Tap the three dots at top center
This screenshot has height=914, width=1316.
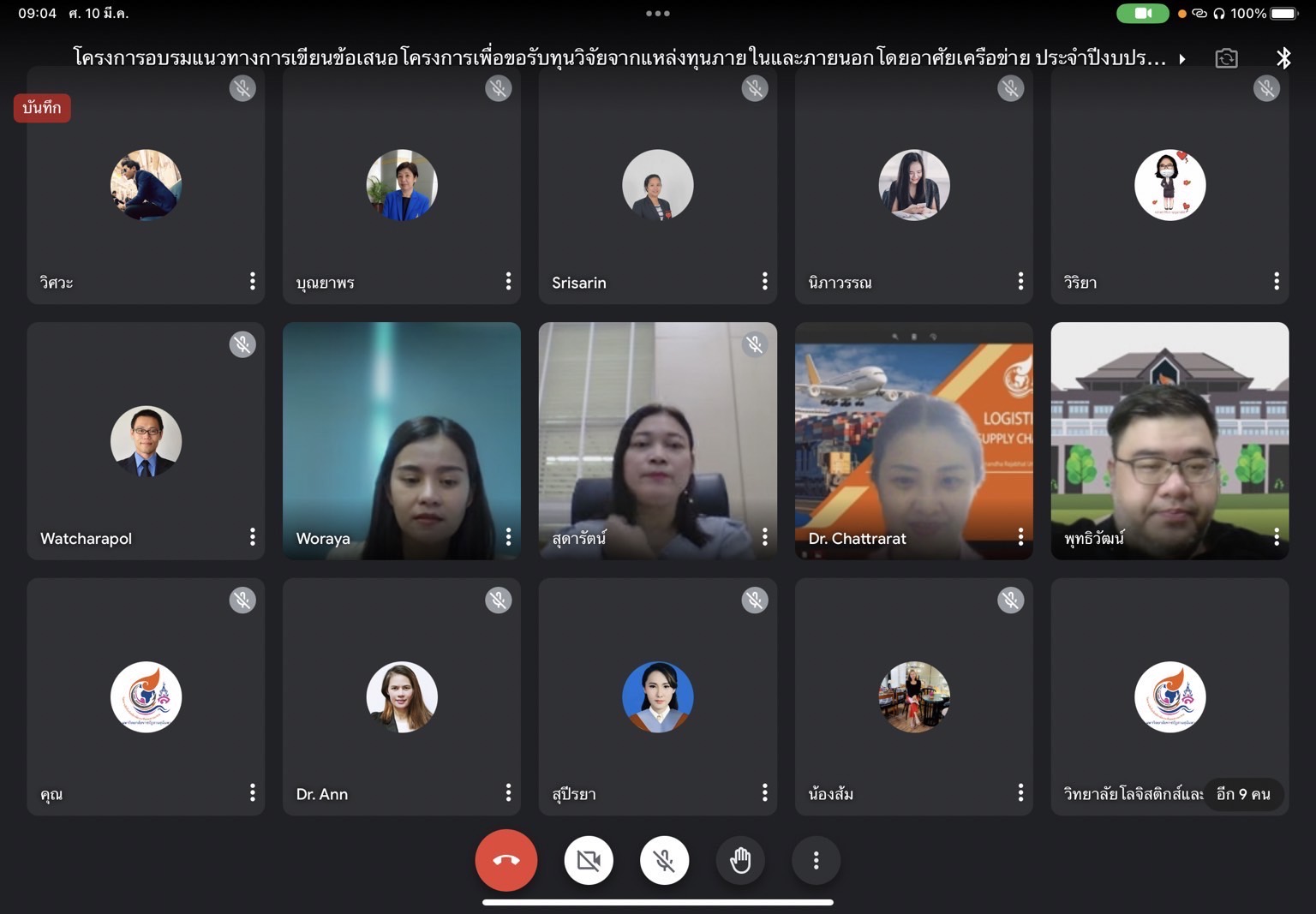pos(658,14)
